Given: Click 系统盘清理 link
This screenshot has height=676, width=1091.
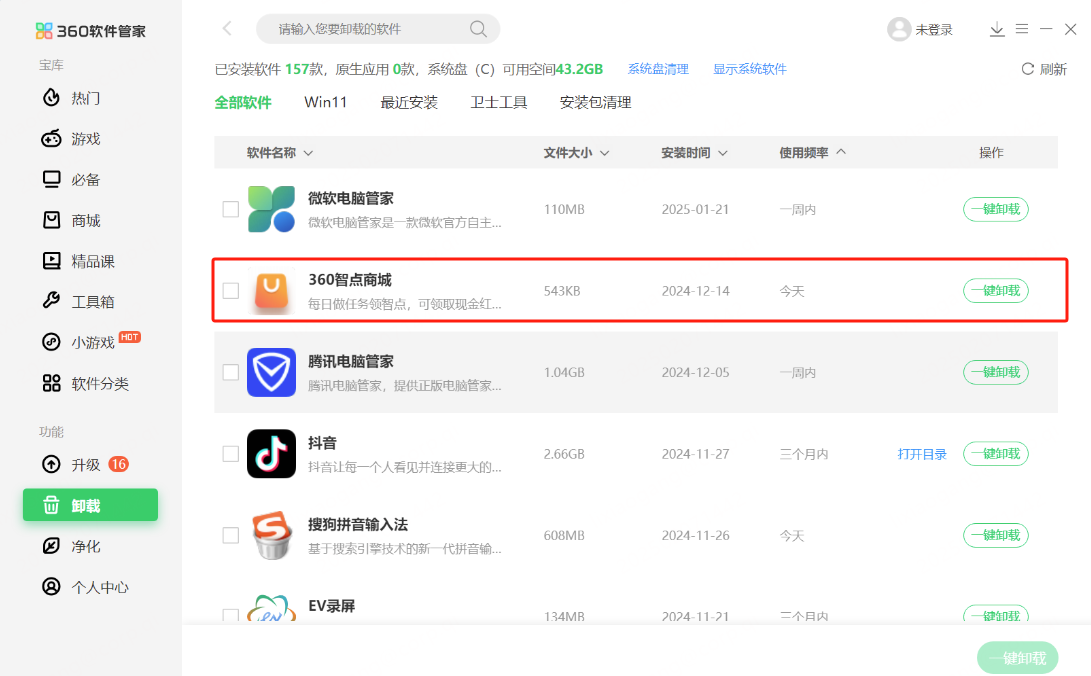Looking at the screenshot, I should tap(658, 69).
